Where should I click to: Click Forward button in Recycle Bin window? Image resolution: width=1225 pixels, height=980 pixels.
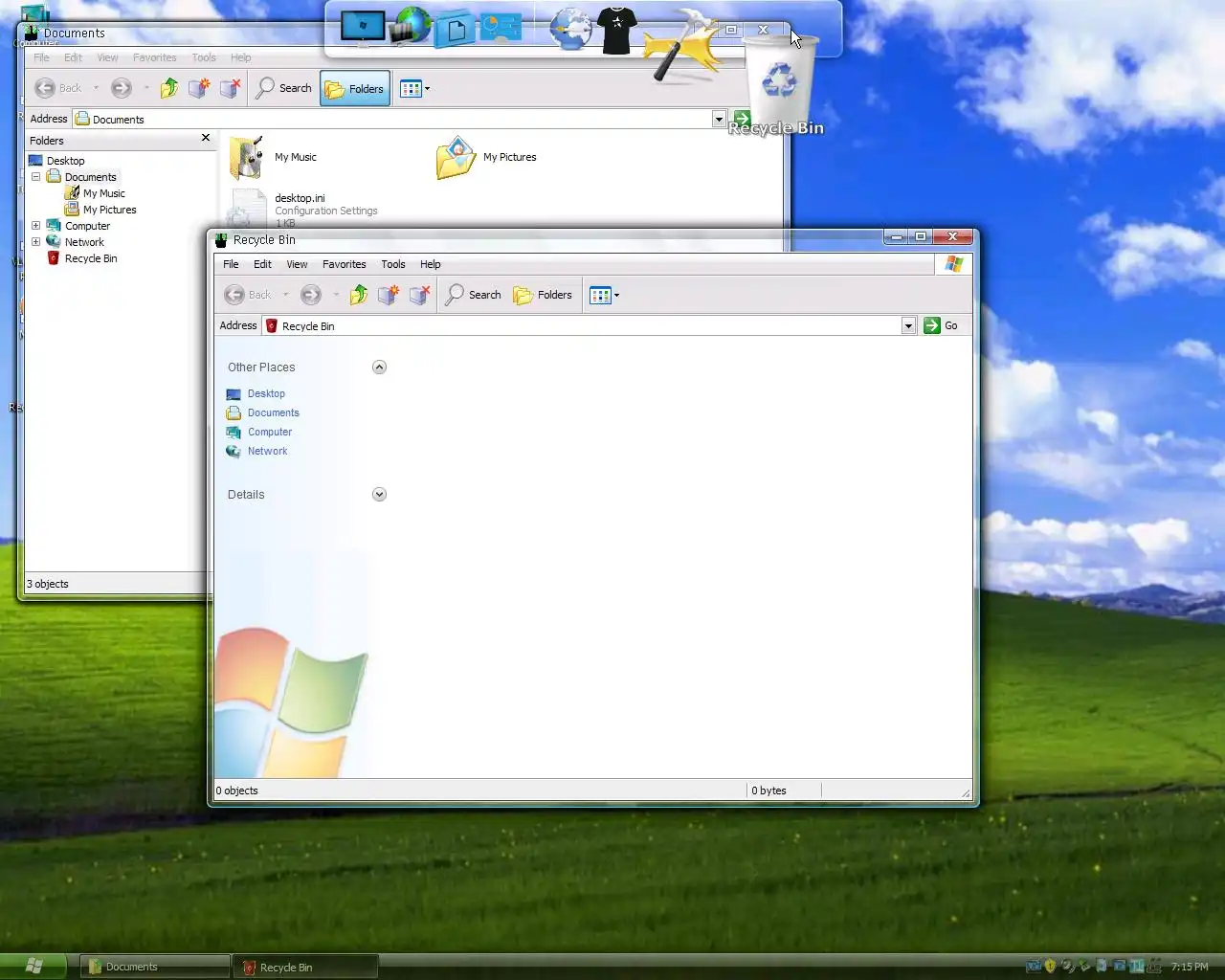pos(310,295)
